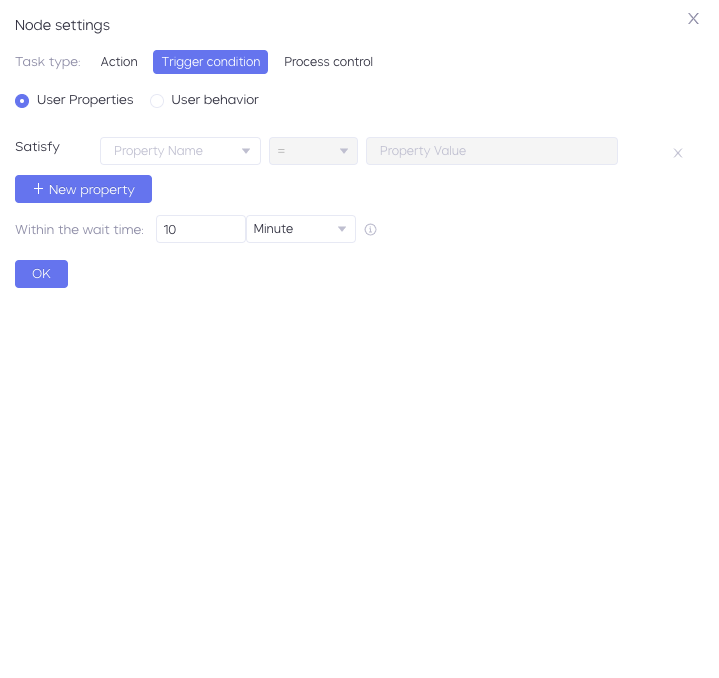Focus the Property Value input field

coord(492,151)
